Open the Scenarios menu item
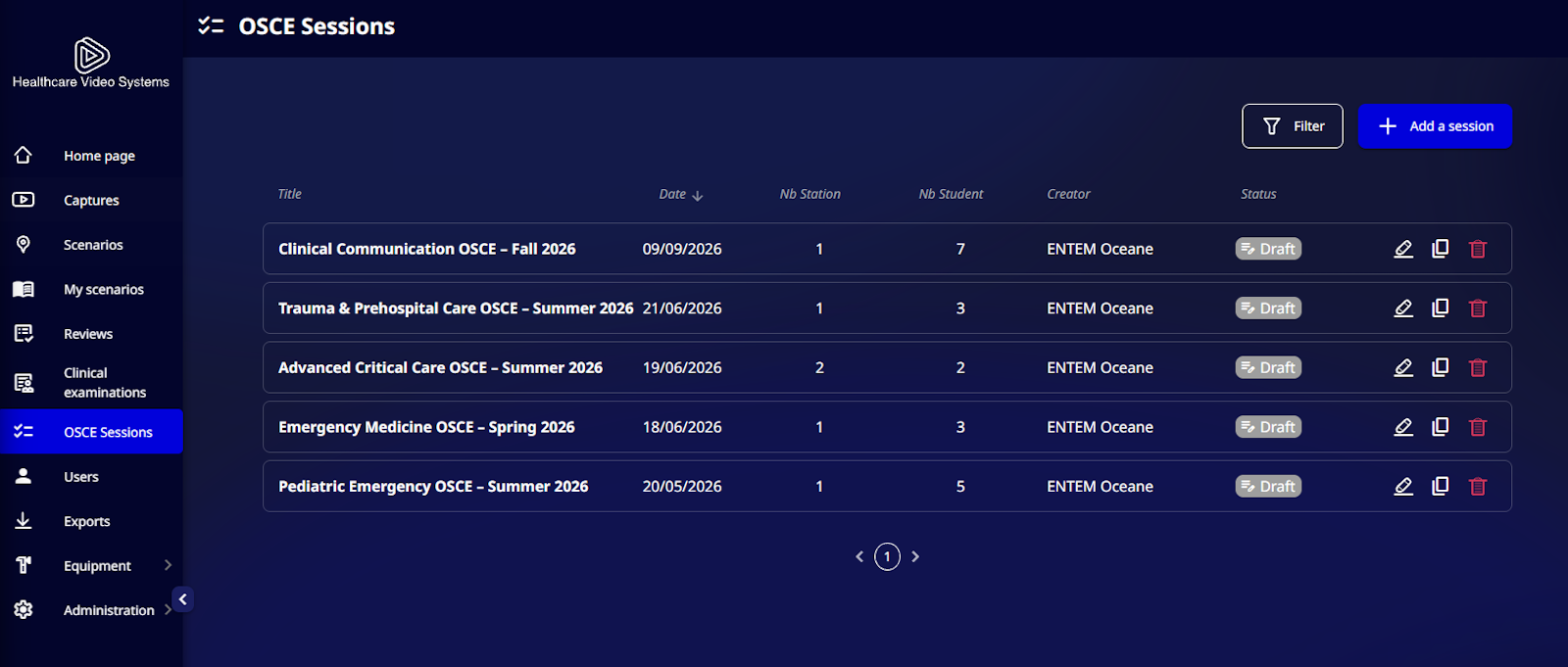This screenshot has width=1568, height=667. click(92, 245)
